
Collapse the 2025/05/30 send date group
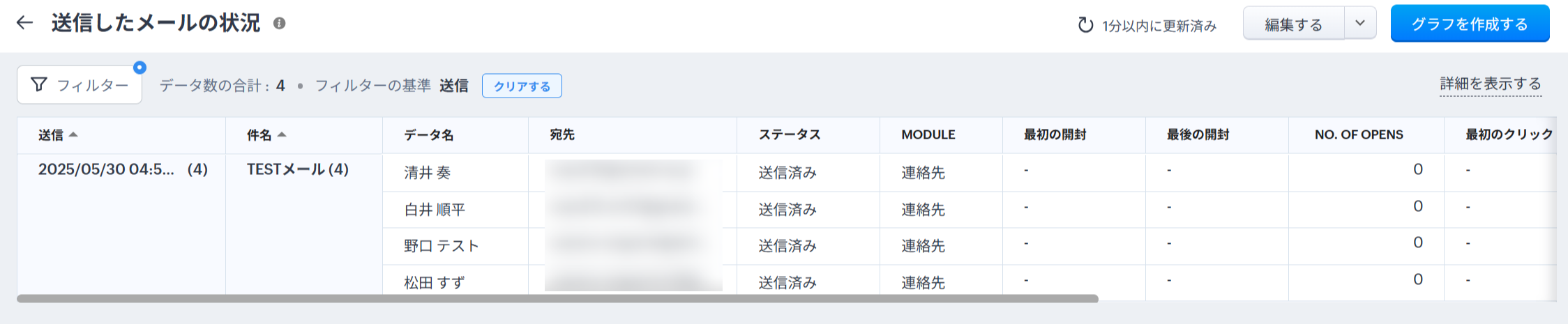pos(106,169)
